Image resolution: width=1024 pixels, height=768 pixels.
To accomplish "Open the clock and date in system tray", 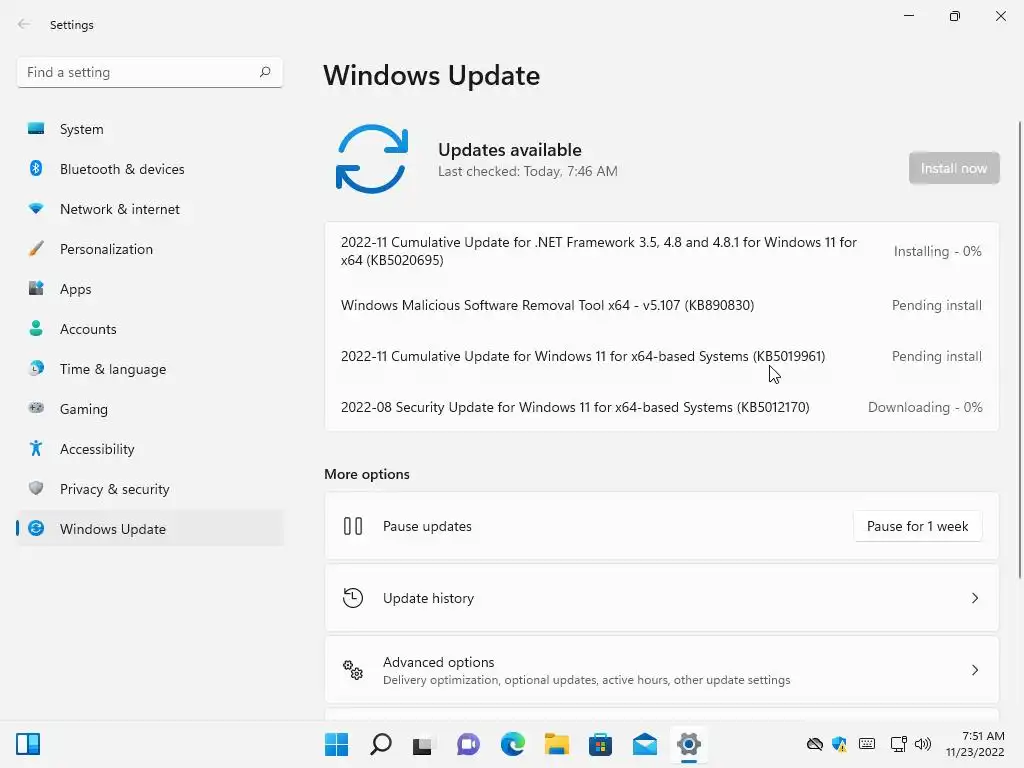I will [x=975, y=744].
